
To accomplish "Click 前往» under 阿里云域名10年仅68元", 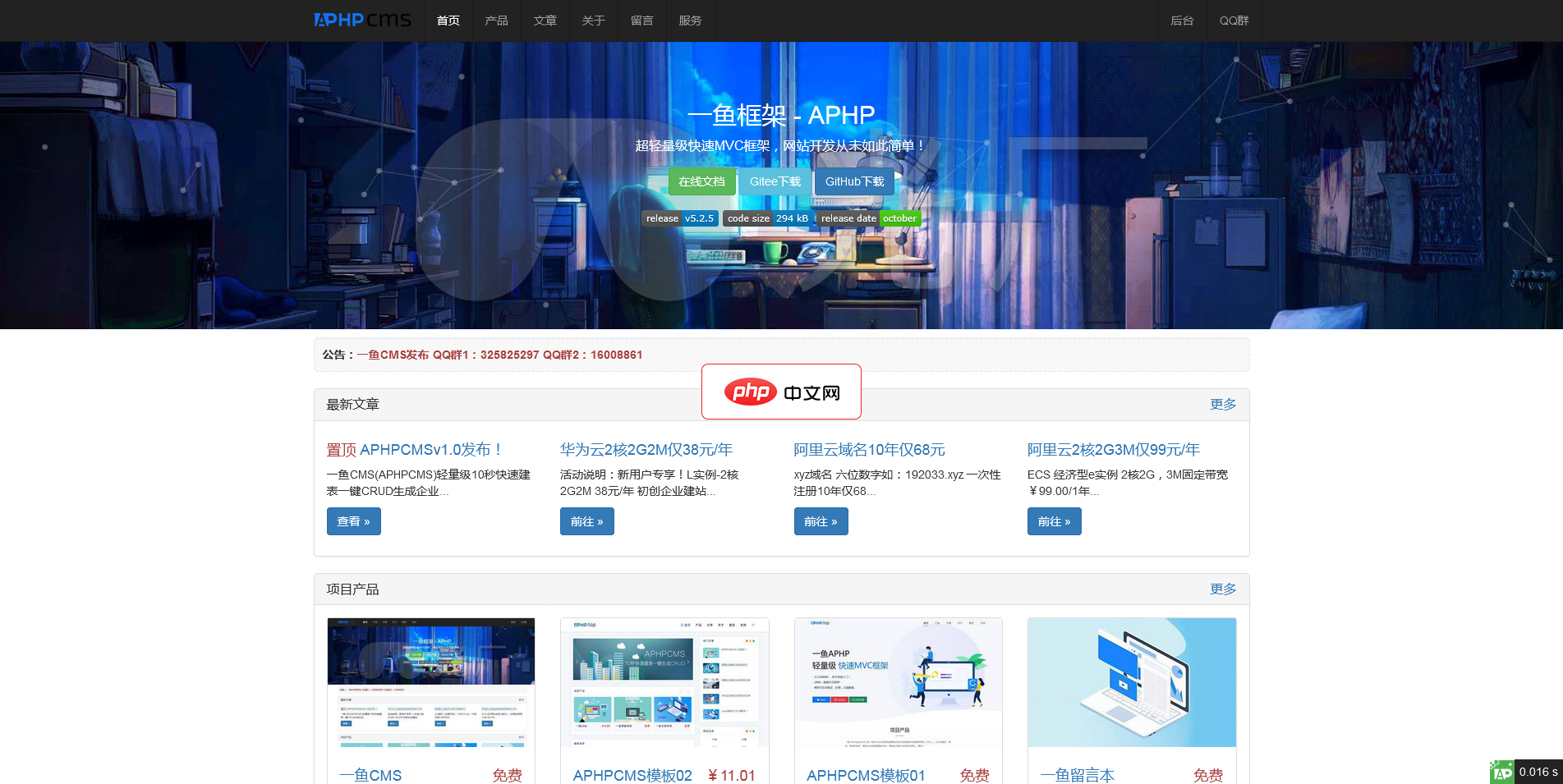I will (821, 520).
